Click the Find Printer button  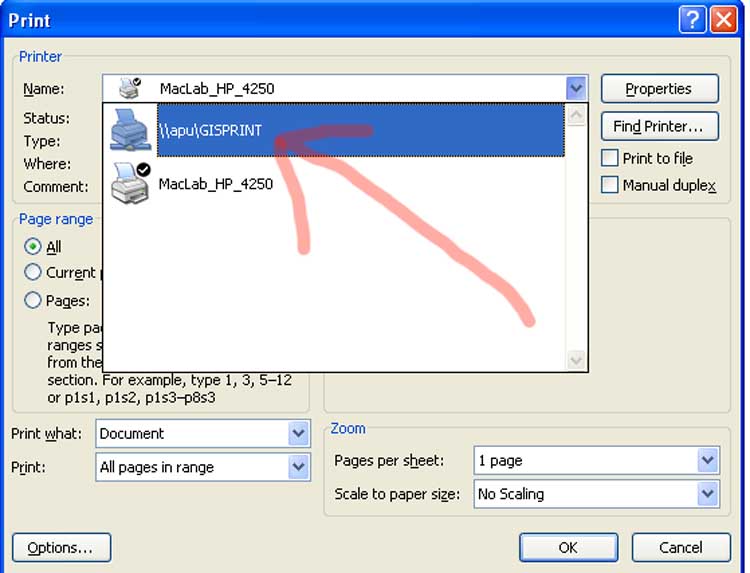[660, 126]
